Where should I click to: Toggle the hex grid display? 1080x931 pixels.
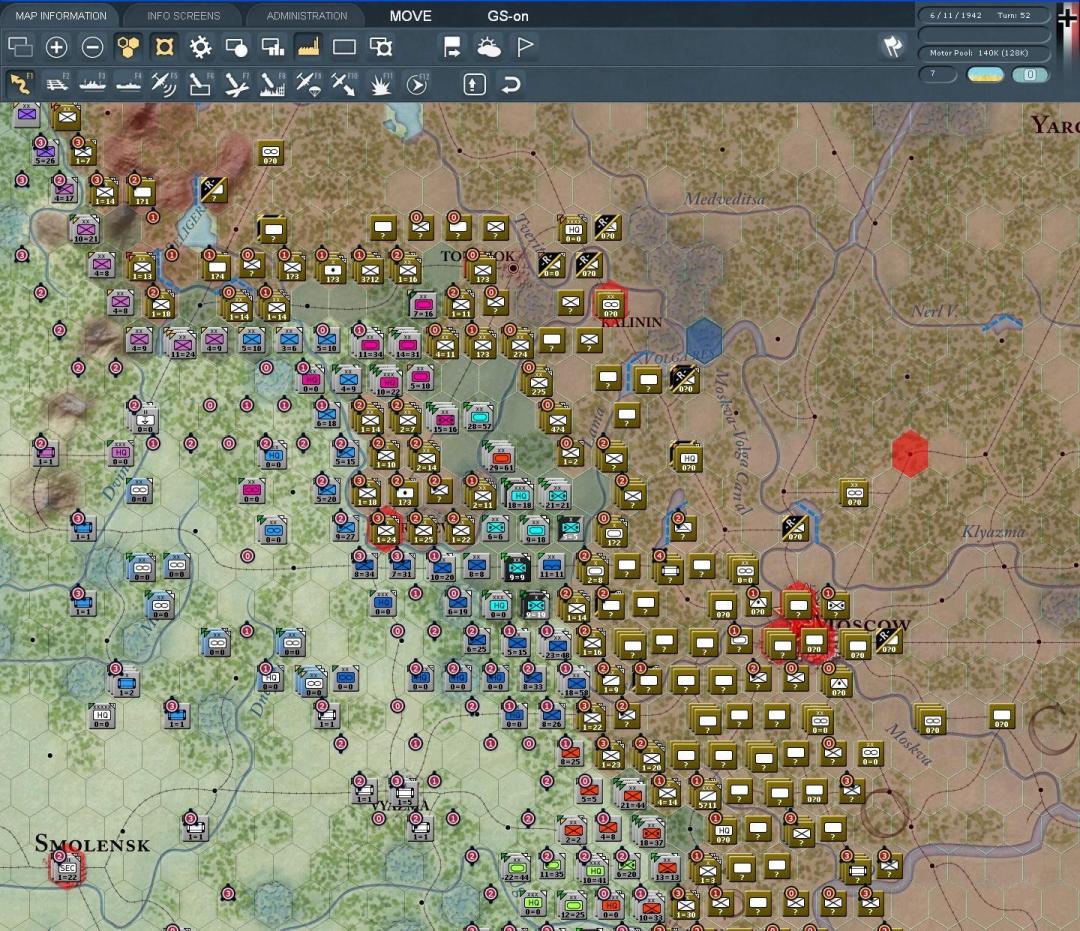click(128, 47)
